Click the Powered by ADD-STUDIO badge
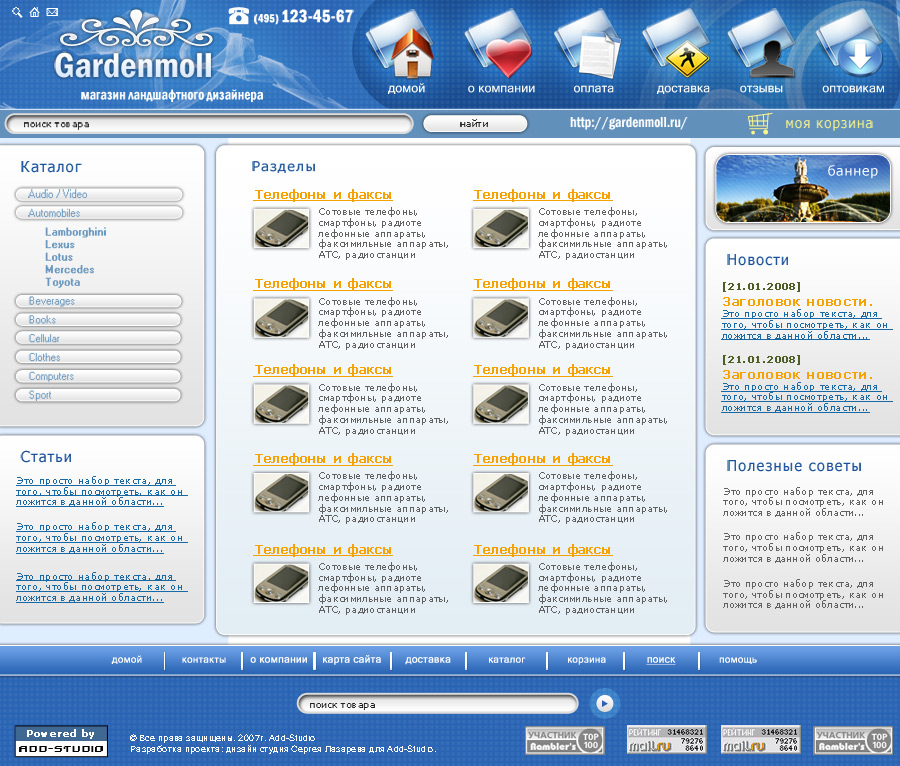Screen dimensions: 900x766 coord(61,741)
